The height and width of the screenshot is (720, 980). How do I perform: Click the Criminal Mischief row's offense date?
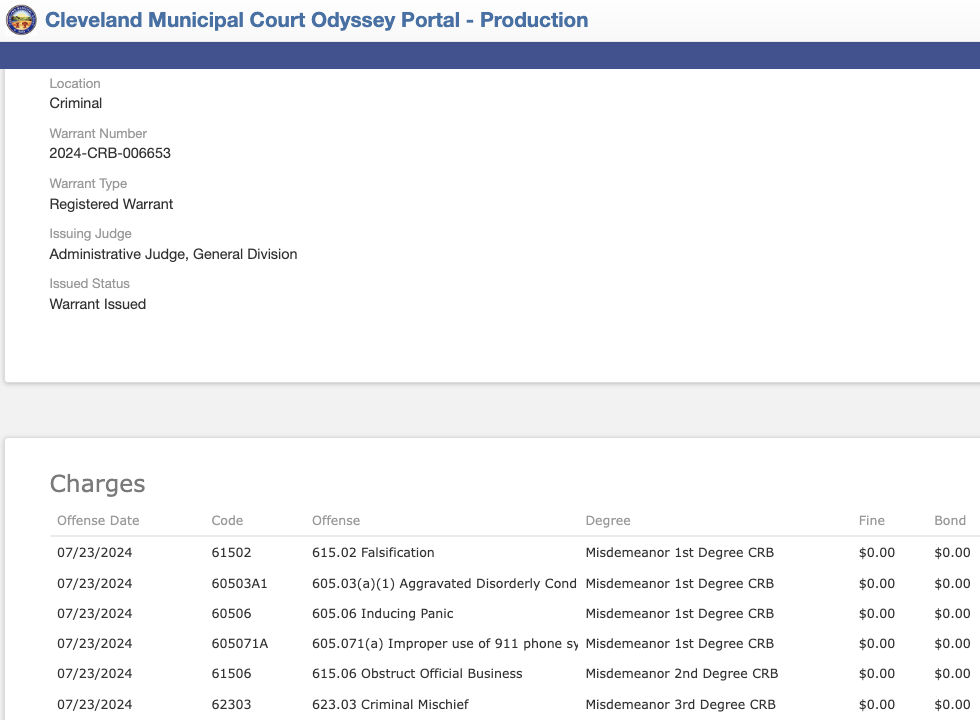click(94, 704)
